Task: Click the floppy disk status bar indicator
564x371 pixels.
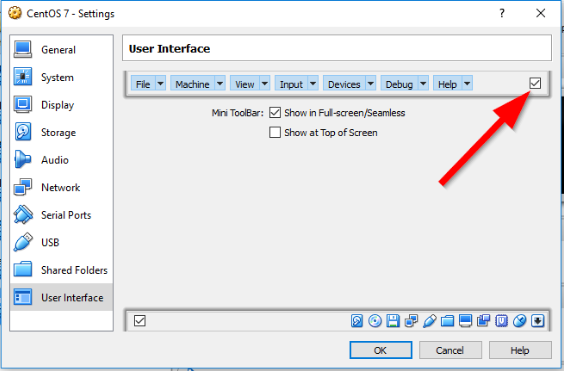Action: point(393,321)
